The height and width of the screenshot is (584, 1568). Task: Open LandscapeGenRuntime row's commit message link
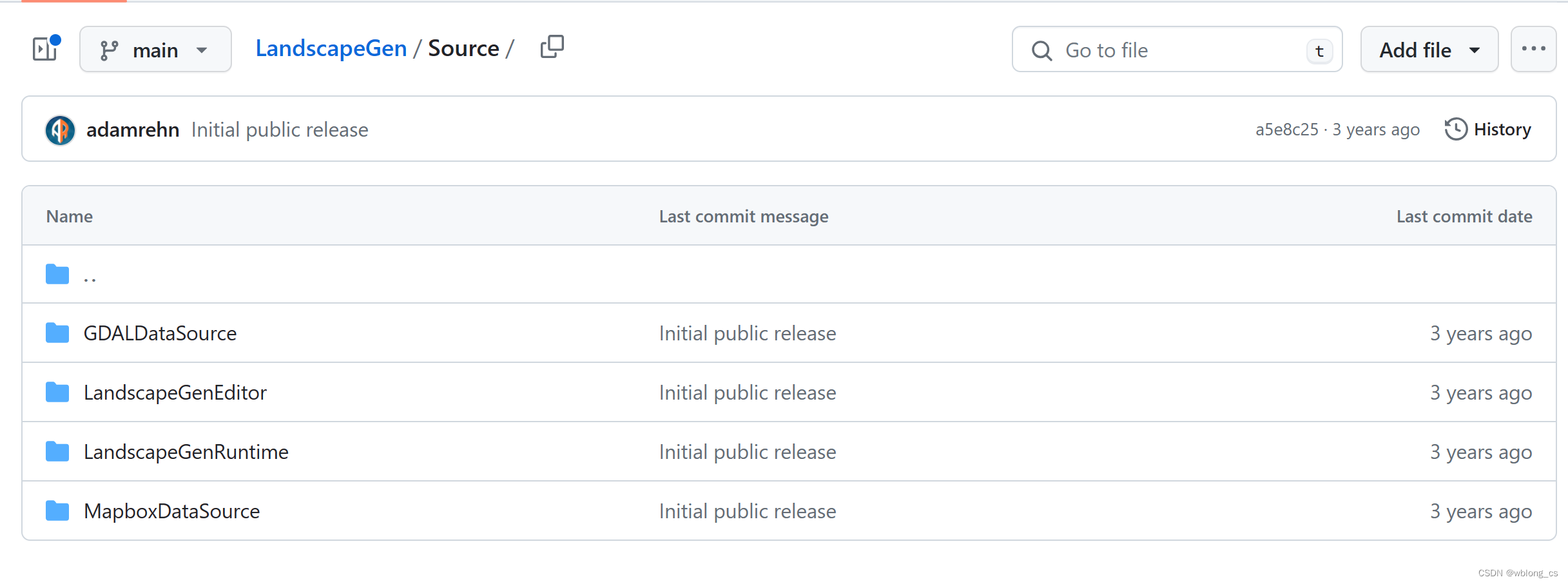click(x=747, y=452)
